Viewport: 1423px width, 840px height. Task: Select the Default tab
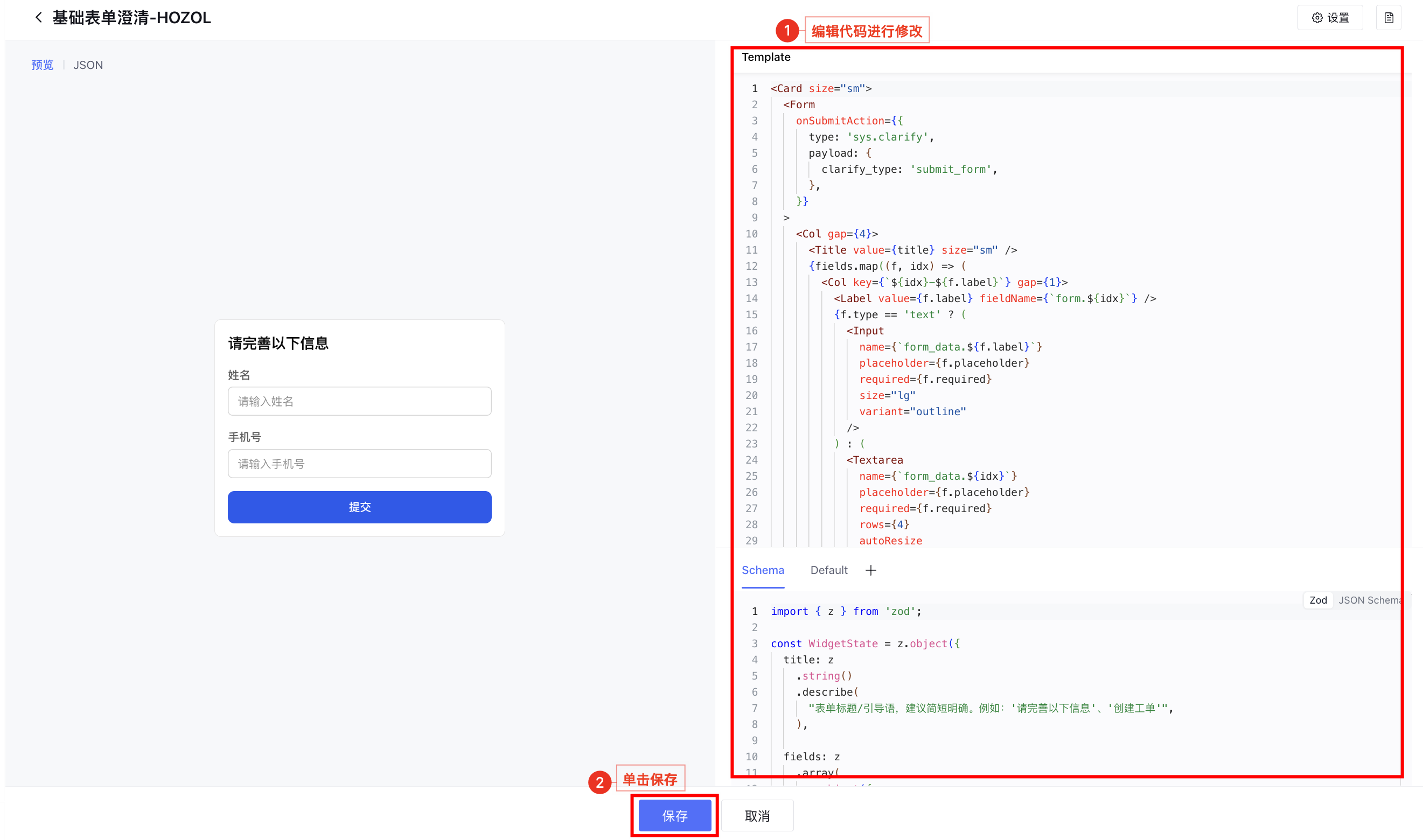829,570
